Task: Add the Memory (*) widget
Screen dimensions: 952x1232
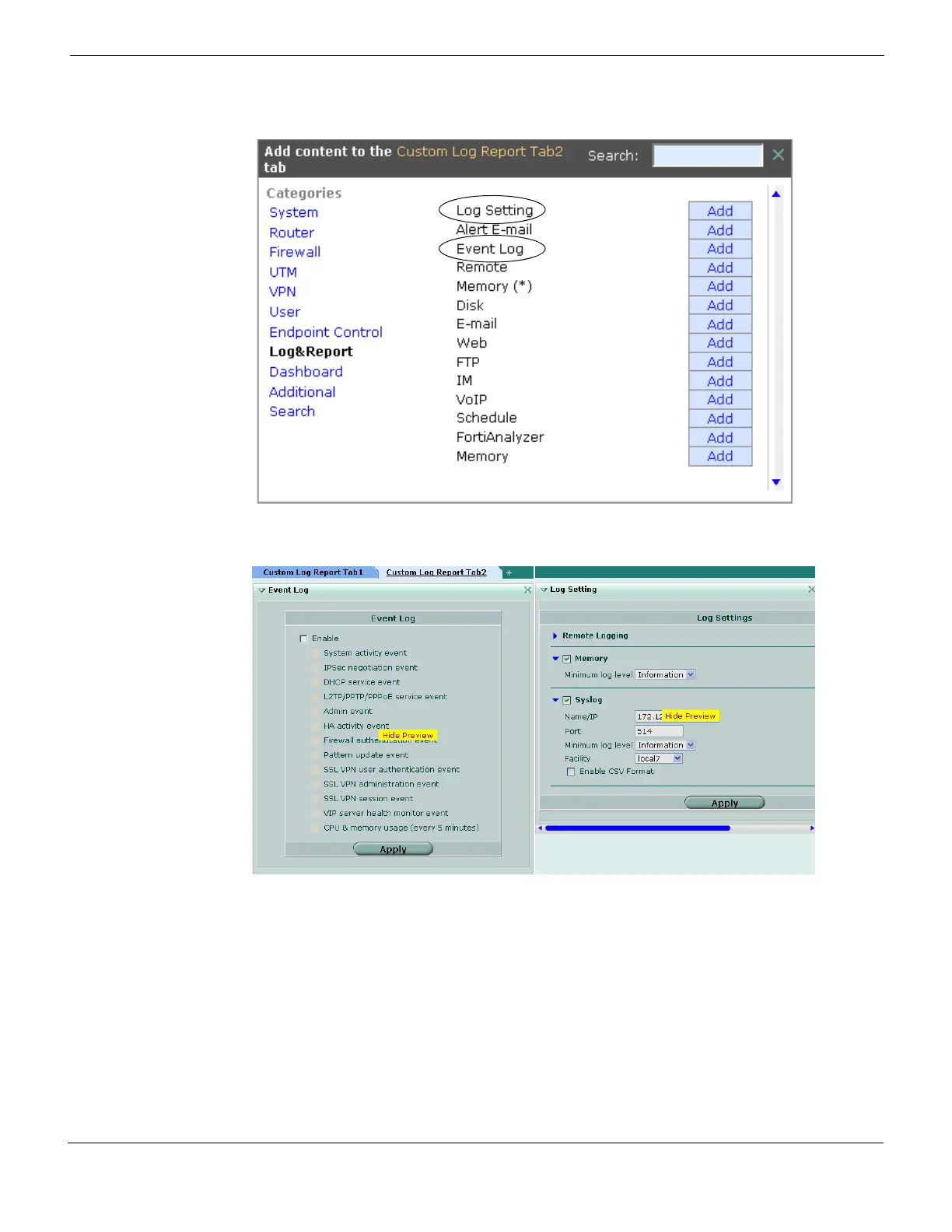Action: [x=720, y=286]
